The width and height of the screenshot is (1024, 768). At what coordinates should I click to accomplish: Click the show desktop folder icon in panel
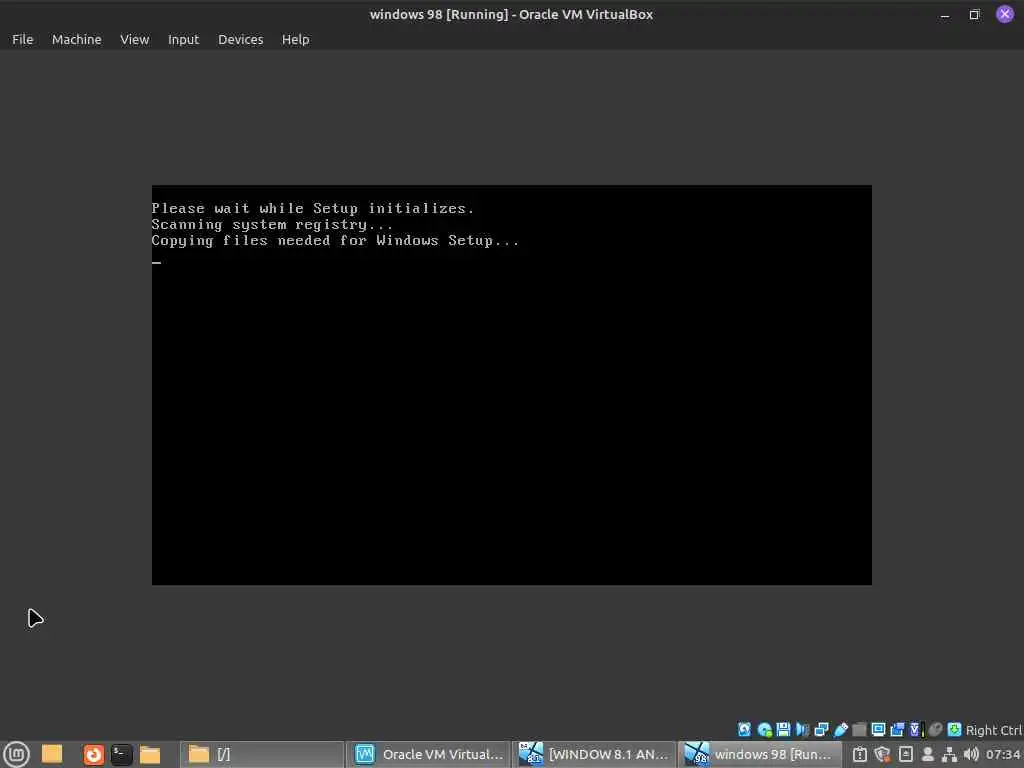click(52, 754)
